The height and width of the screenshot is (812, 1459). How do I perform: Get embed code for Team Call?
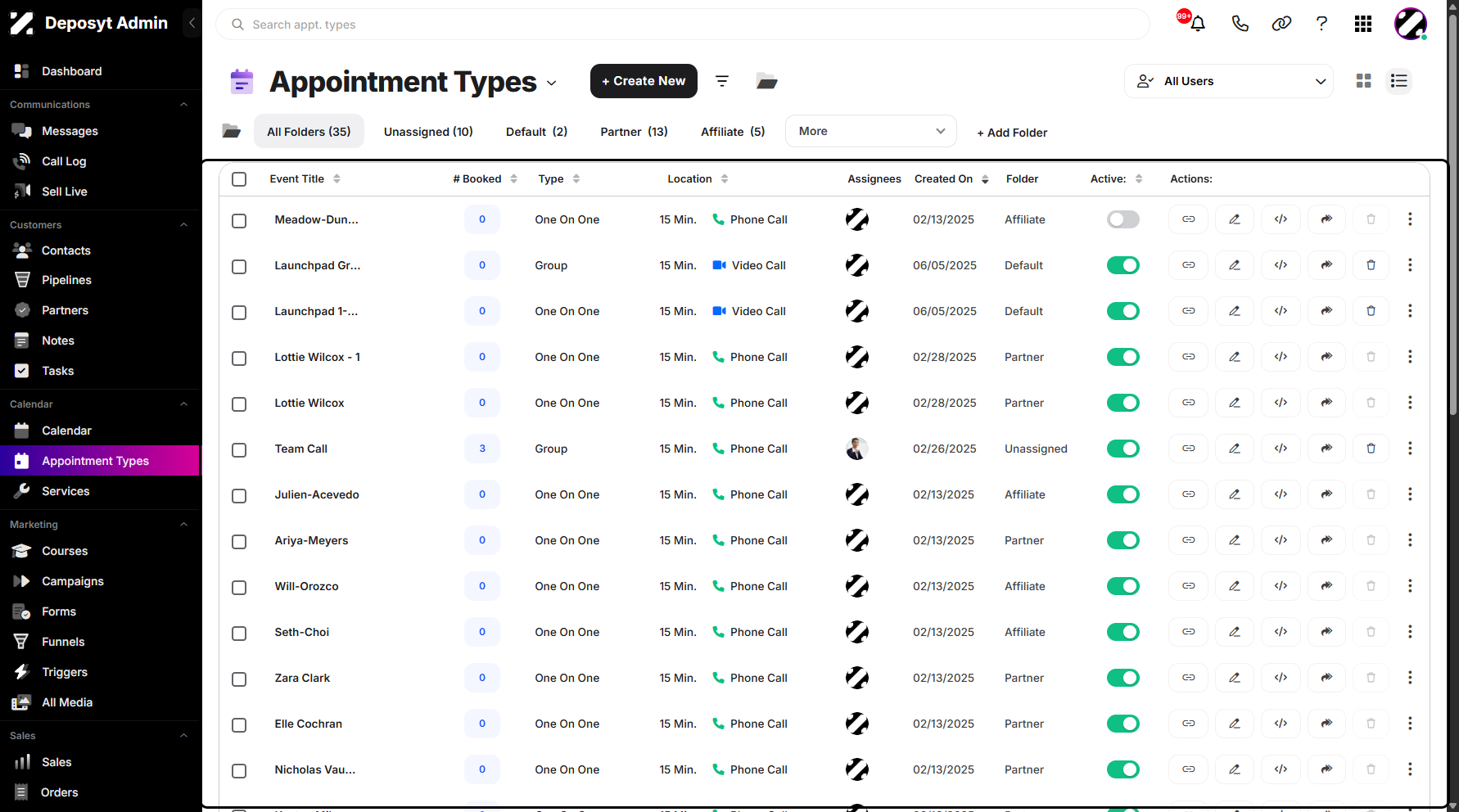click(x=1281, y=449)
